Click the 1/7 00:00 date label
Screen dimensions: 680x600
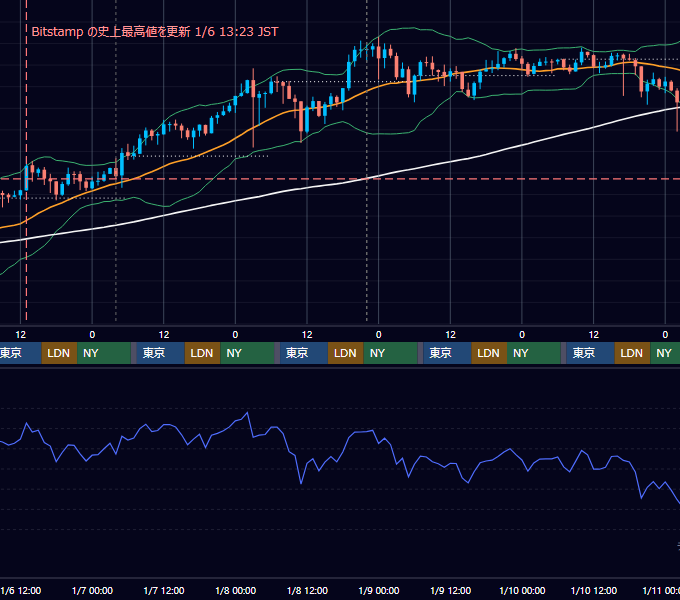tap(92, 590)
